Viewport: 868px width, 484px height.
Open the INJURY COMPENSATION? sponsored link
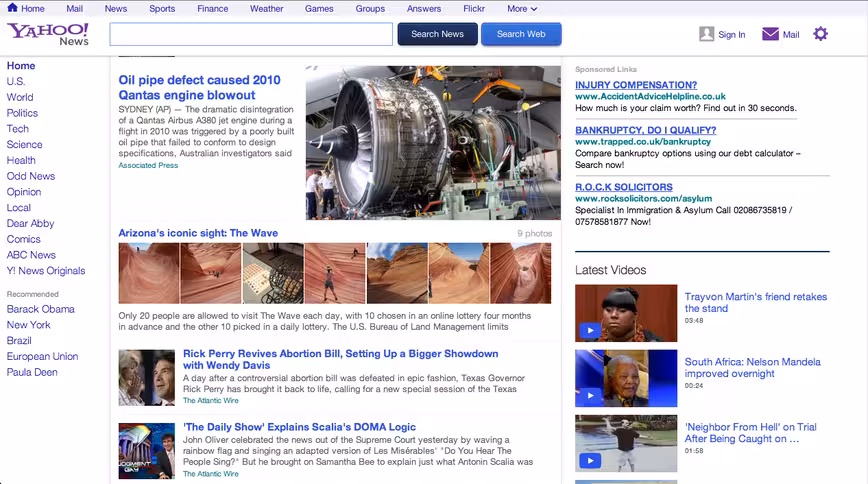point(636,85)
